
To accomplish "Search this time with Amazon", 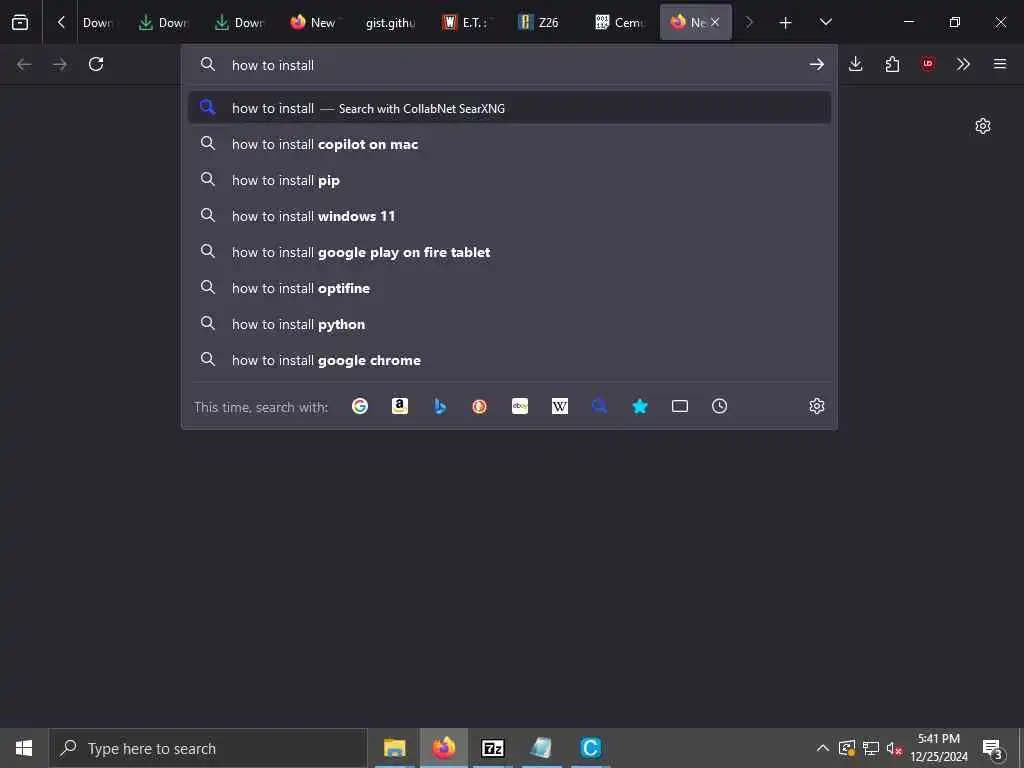I will [400, 406].
